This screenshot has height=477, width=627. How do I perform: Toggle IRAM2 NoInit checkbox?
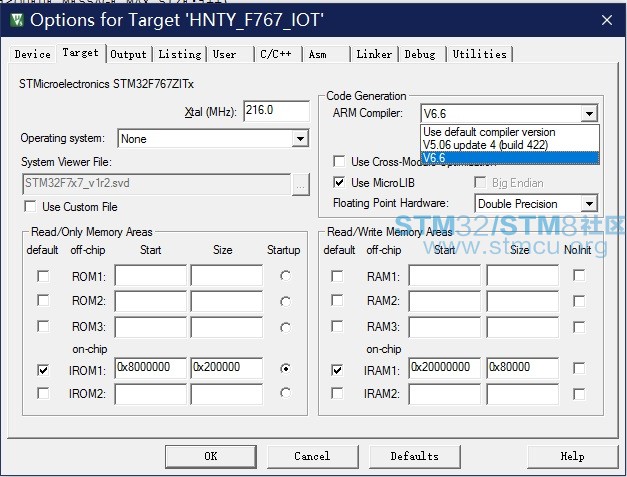[579, 394]
